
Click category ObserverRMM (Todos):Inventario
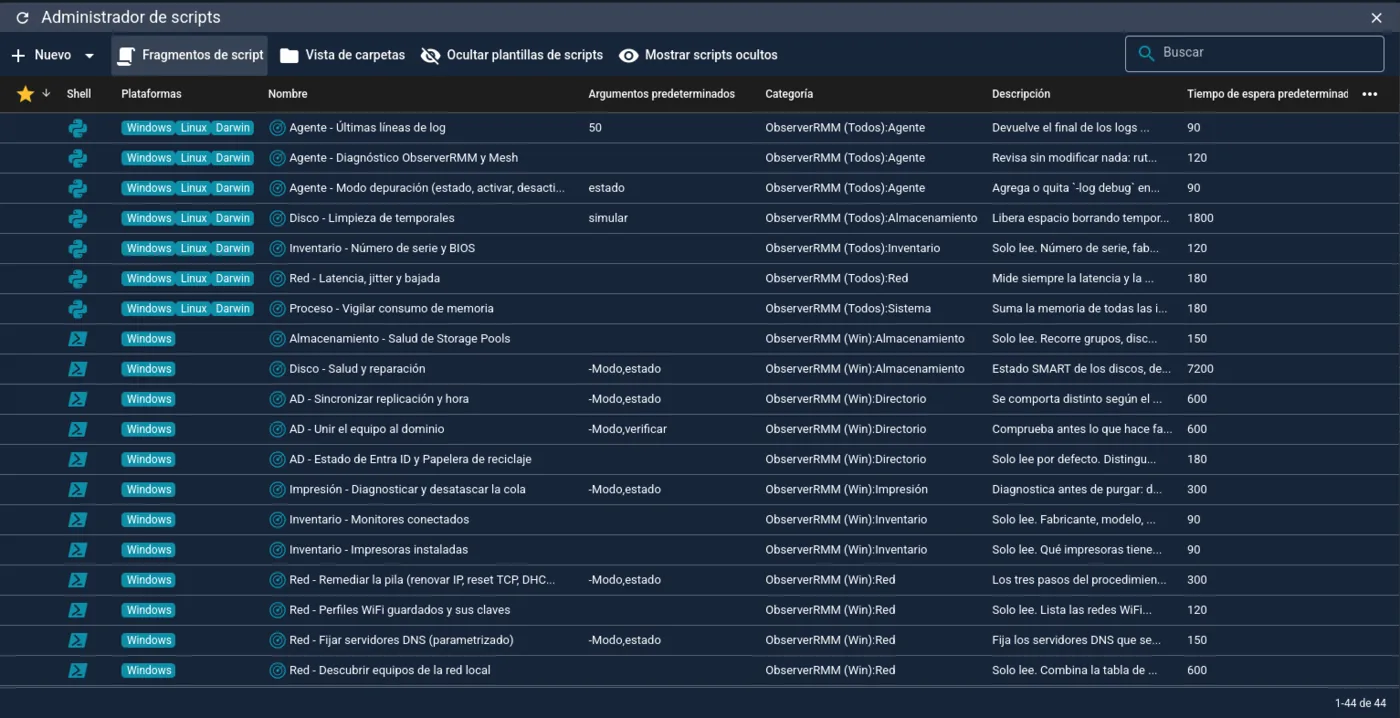coord(854,248)
